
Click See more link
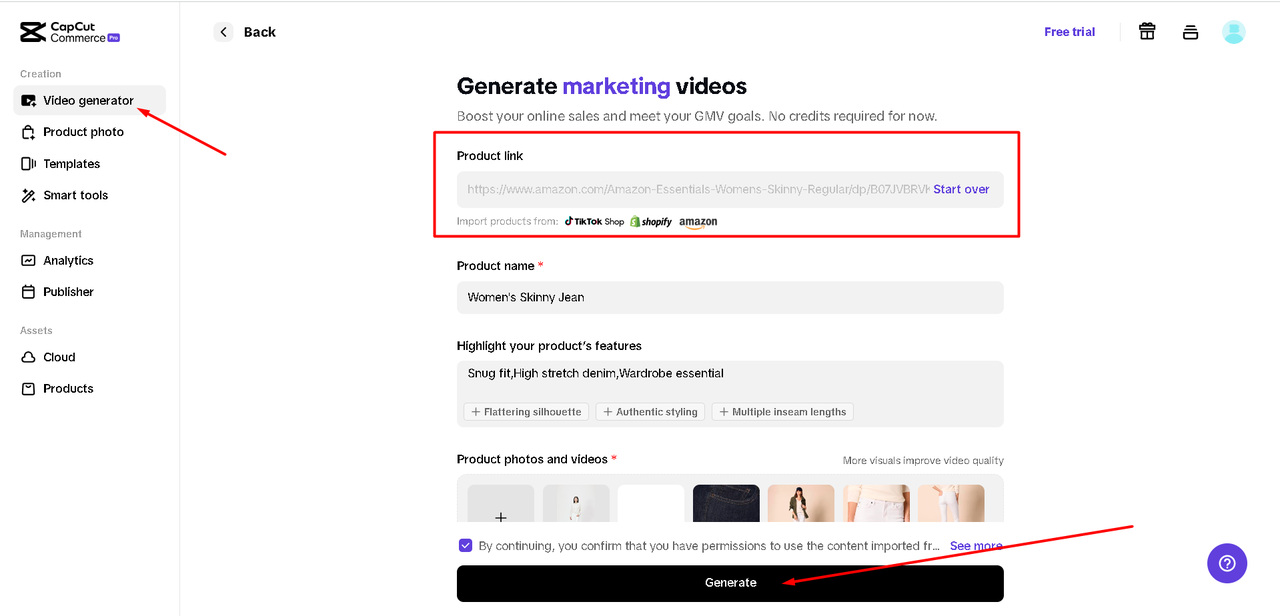coord(976,546)
